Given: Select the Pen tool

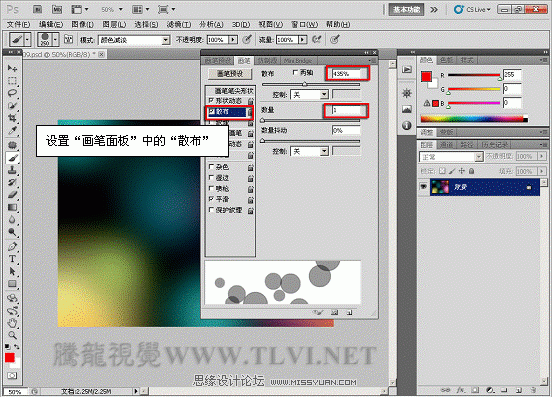Looking at the screenshot, I should tap(12, 246).
